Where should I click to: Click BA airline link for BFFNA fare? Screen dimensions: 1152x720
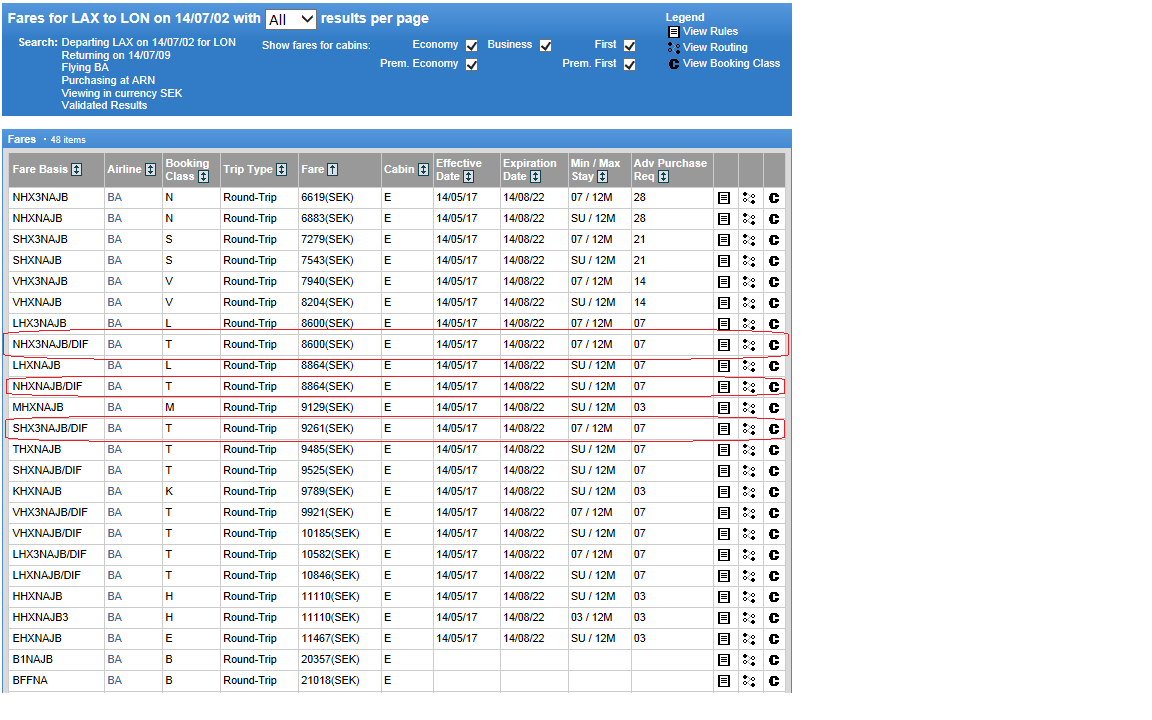click(115, 681)
